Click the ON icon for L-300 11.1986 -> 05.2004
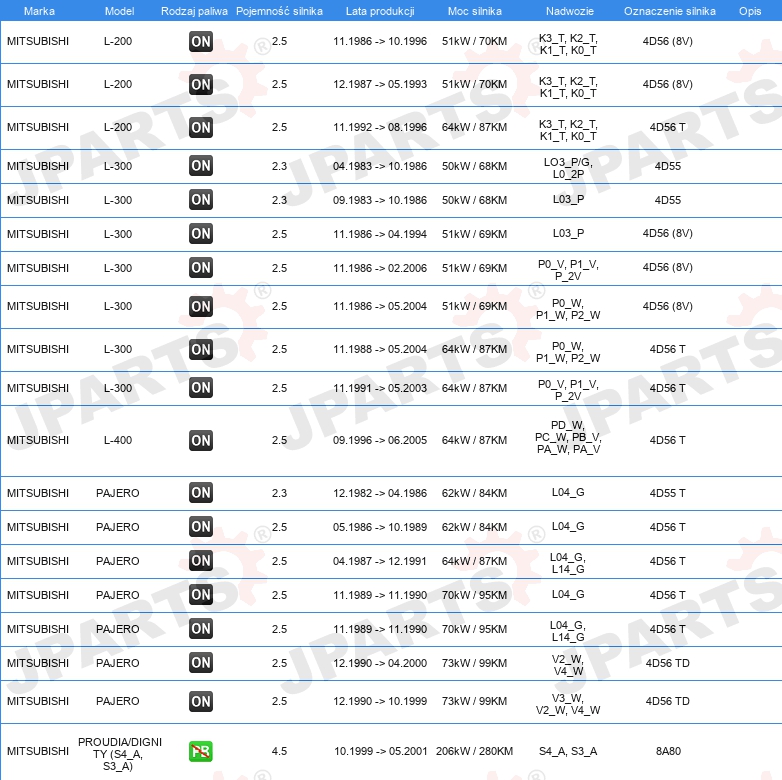Image resolution: width=782 pixels, height=780 pixels. (x=201, y=306)
